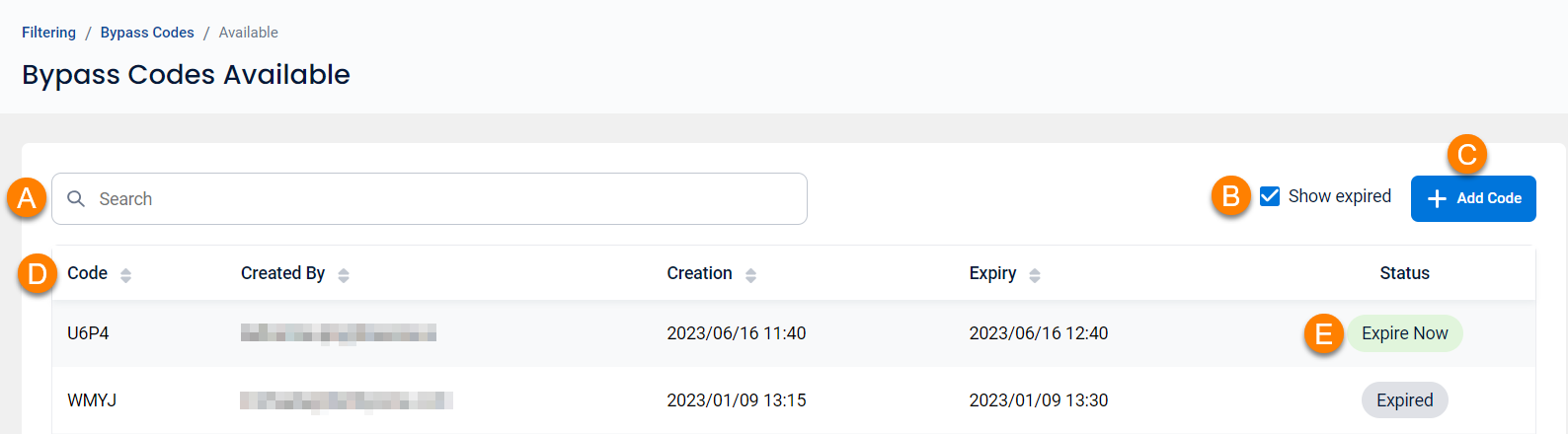Add a new bypass code
This screenshot has width=1568, height=434.
(x=1473, y=198)
